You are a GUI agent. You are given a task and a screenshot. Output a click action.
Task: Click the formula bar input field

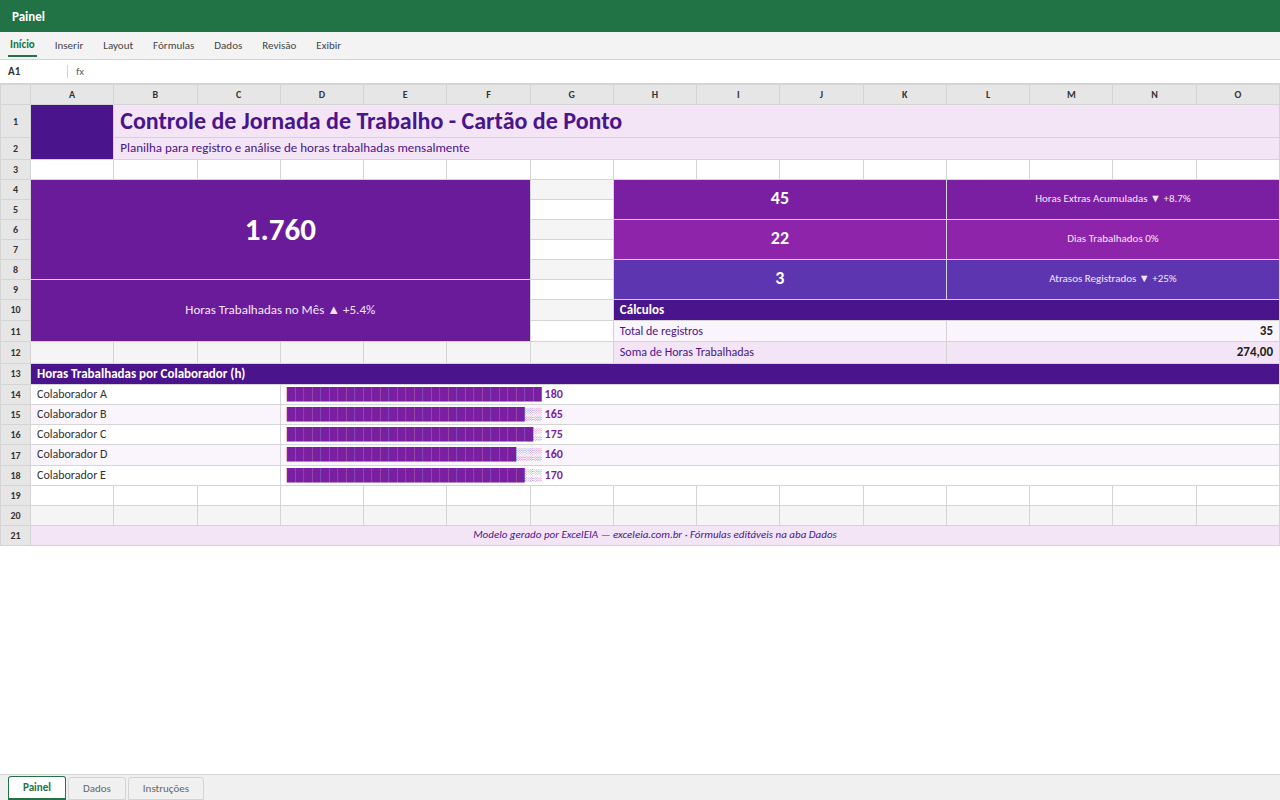click(x=682, y=72)
